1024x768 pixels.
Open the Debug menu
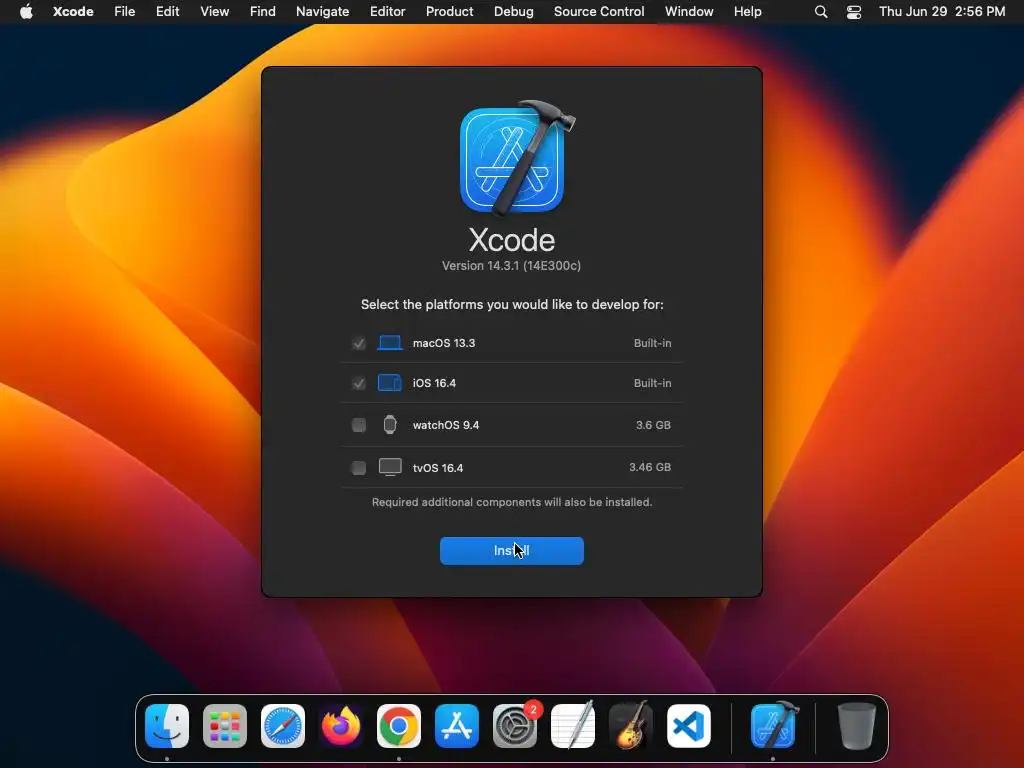(513, 11)
